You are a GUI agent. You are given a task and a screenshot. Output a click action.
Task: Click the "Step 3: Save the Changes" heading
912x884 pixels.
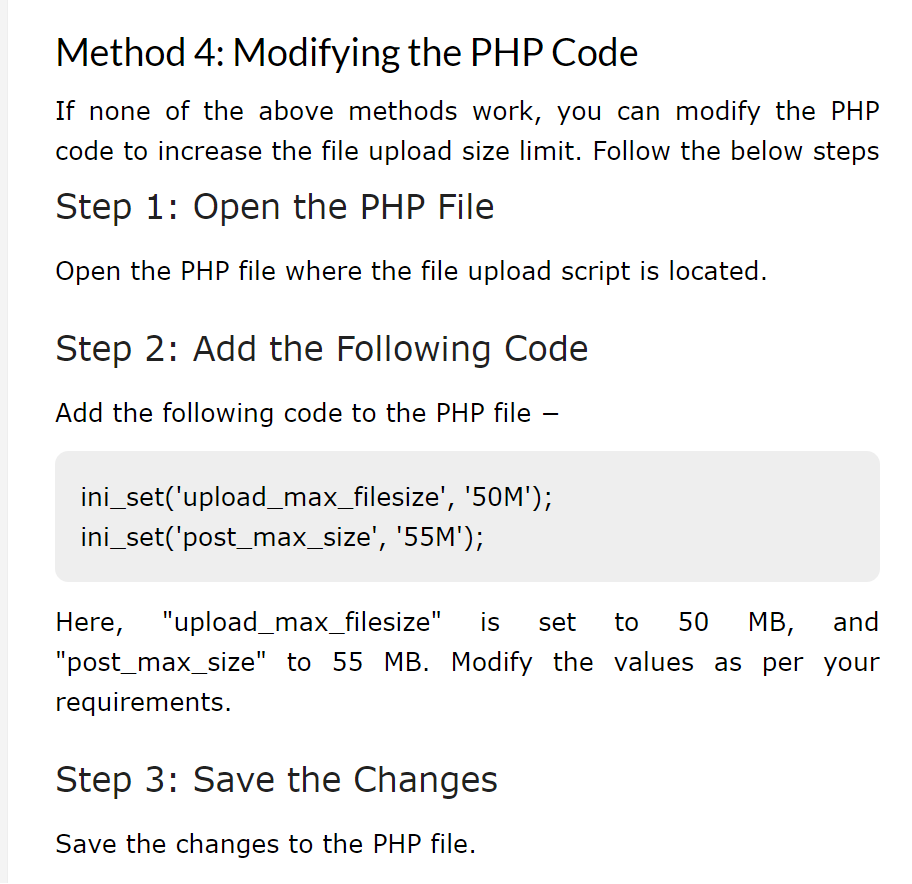277,780
